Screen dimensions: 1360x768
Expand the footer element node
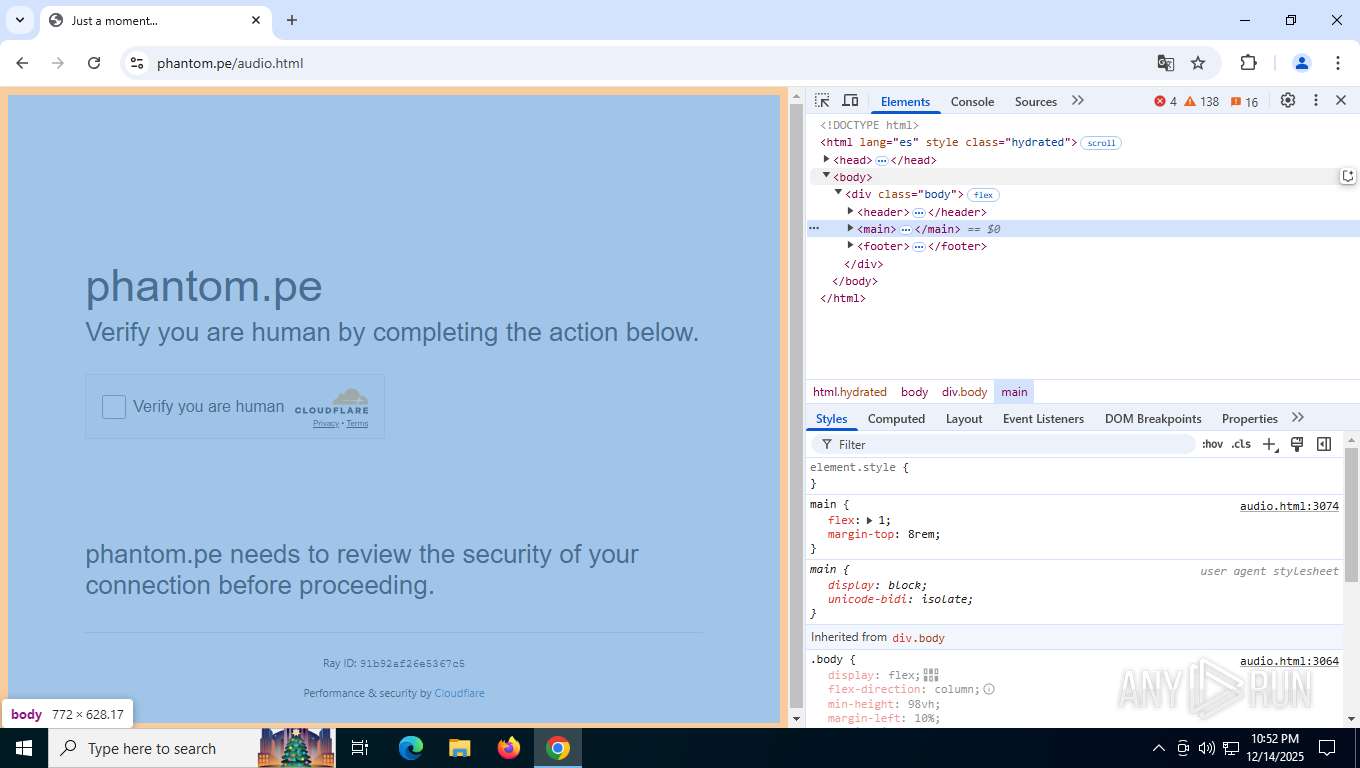[x=851, y=245]
